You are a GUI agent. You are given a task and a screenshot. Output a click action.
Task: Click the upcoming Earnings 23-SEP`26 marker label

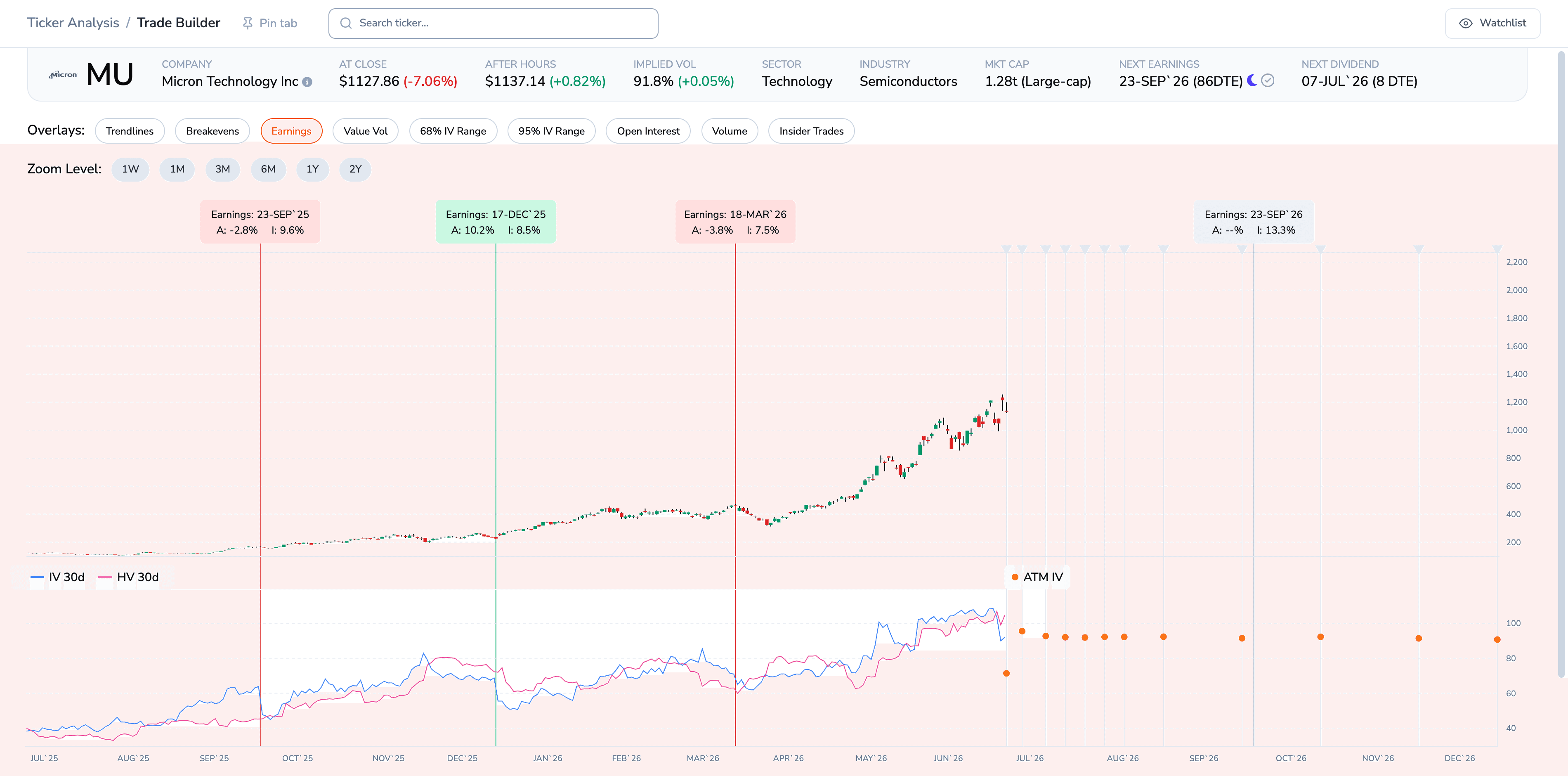(1254, 222)
